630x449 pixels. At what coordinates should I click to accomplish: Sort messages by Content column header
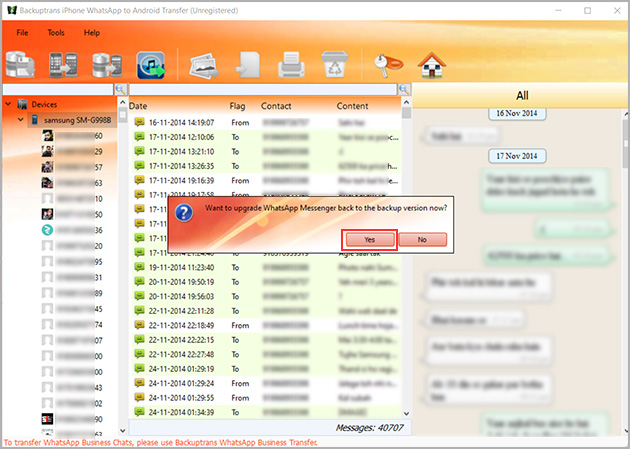click(352, 106)
